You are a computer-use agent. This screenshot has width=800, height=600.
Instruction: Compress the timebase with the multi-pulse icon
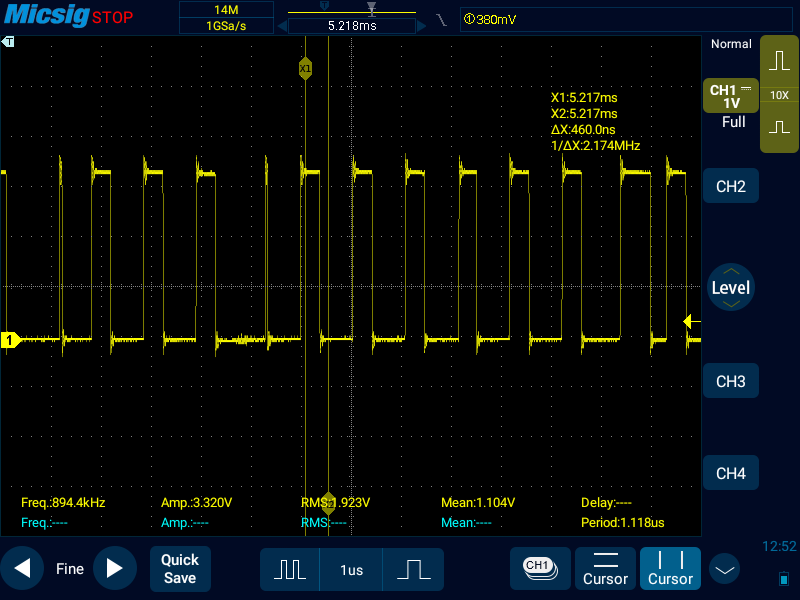click(290, 569)
